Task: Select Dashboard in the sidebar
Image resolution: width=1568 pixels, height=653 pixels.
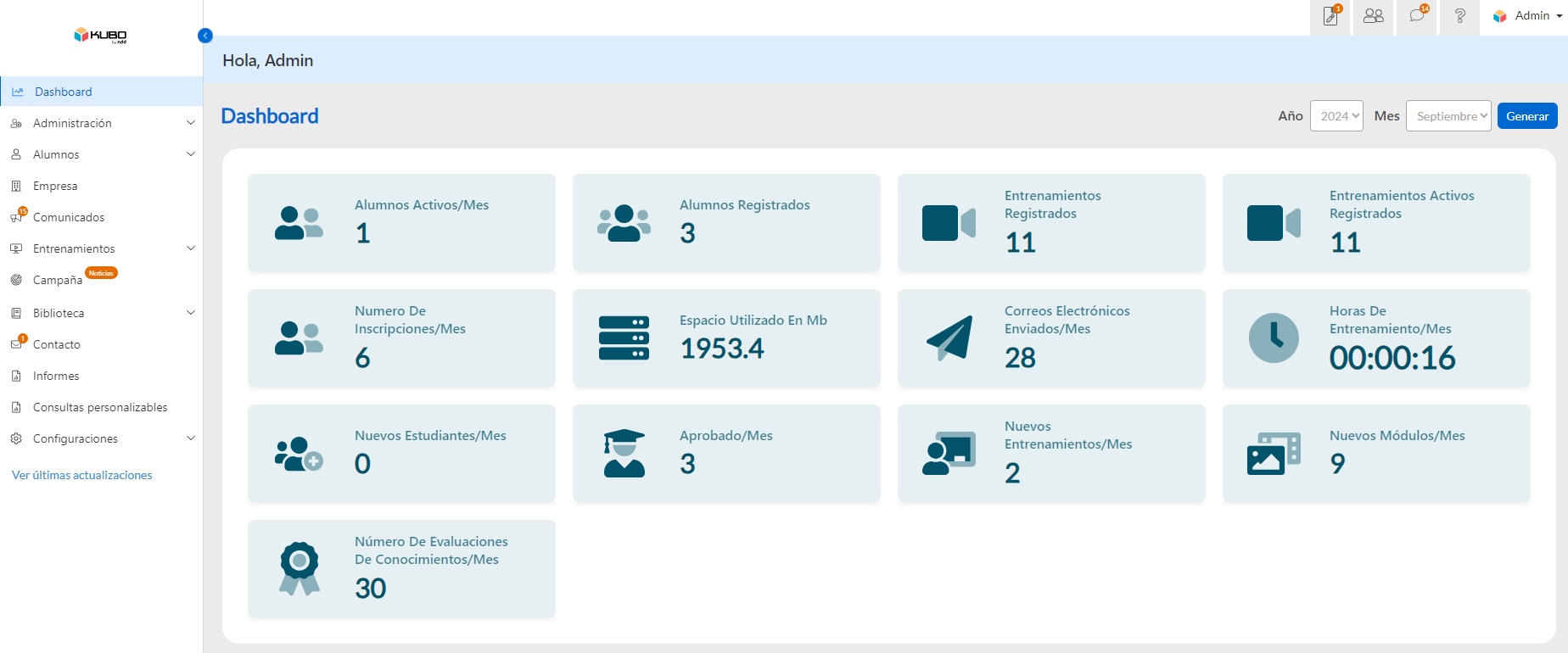Action: tap(64, 92)
